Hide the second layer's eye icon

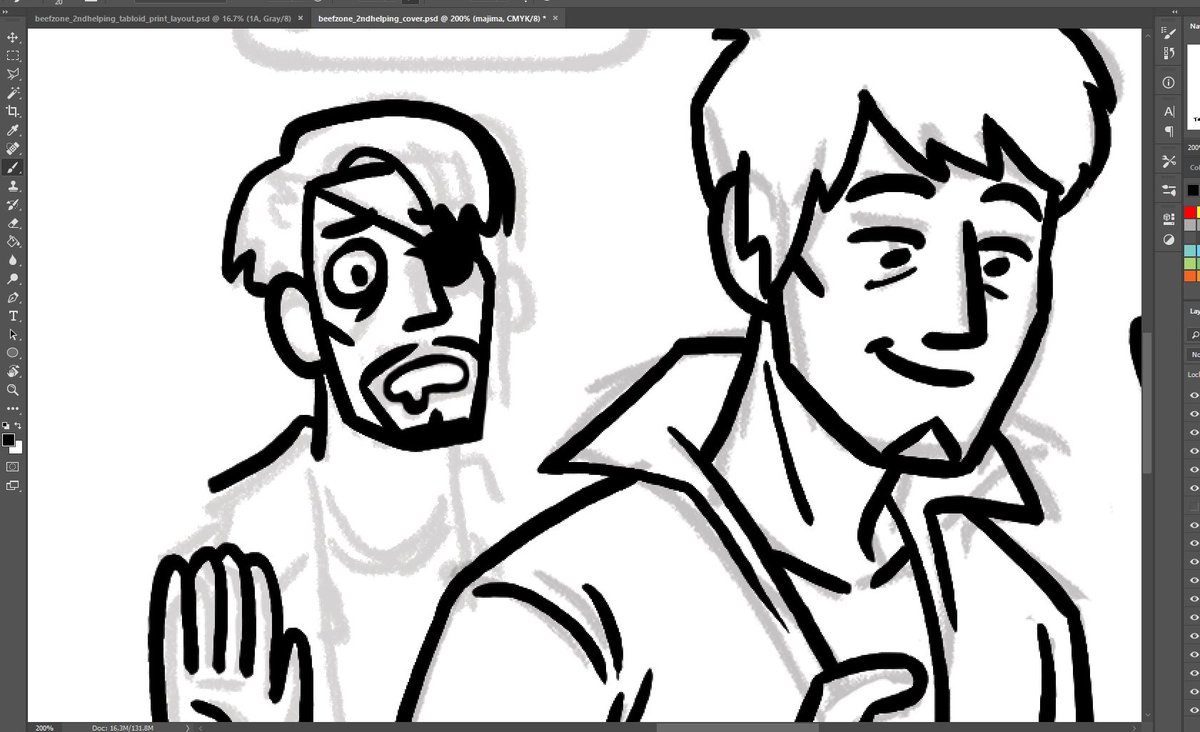click(1194, 414)
